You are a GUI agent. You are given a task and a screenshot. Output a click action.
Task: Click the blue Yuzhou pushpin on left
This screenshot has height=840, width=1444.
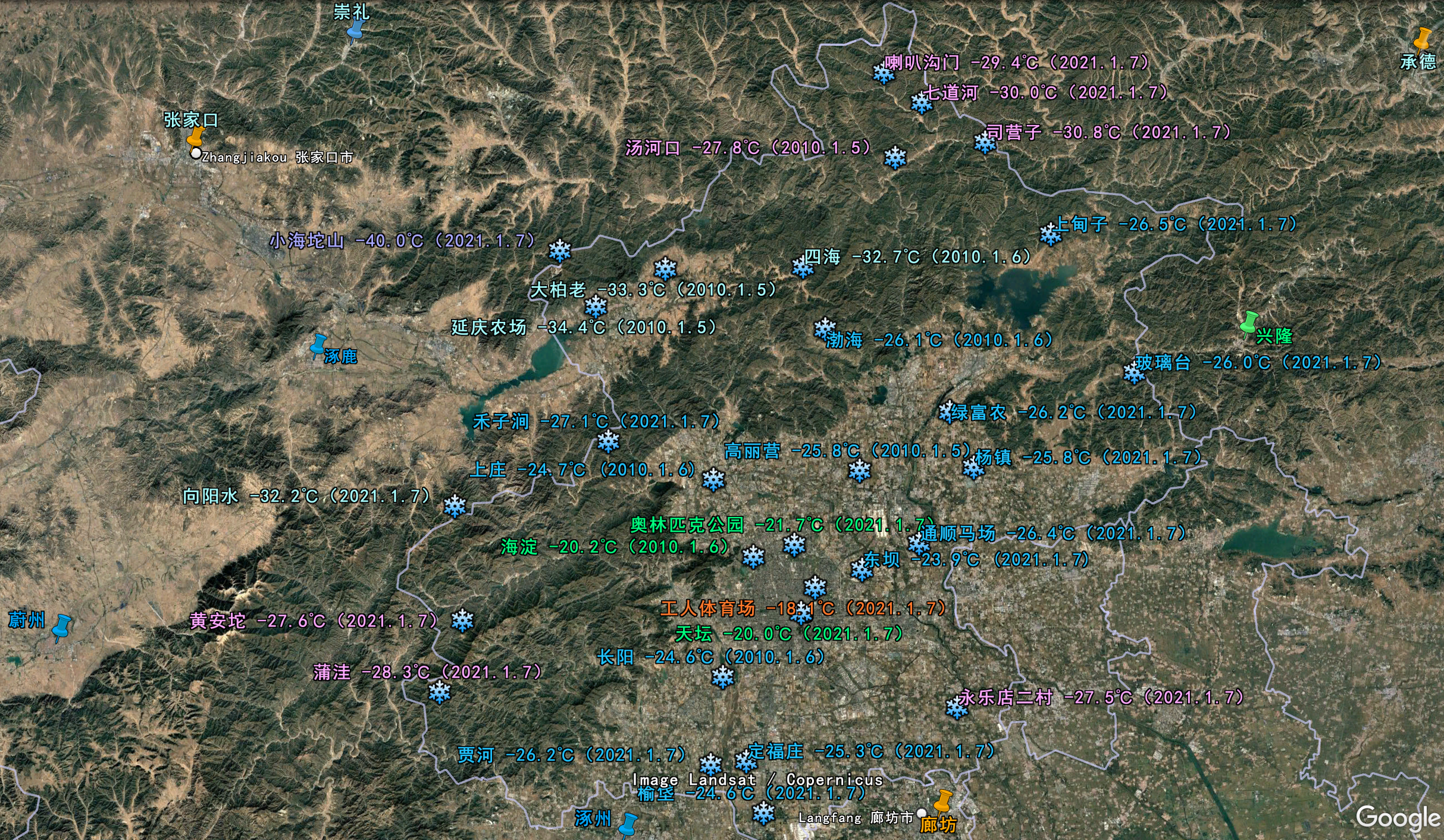point(61,628)
